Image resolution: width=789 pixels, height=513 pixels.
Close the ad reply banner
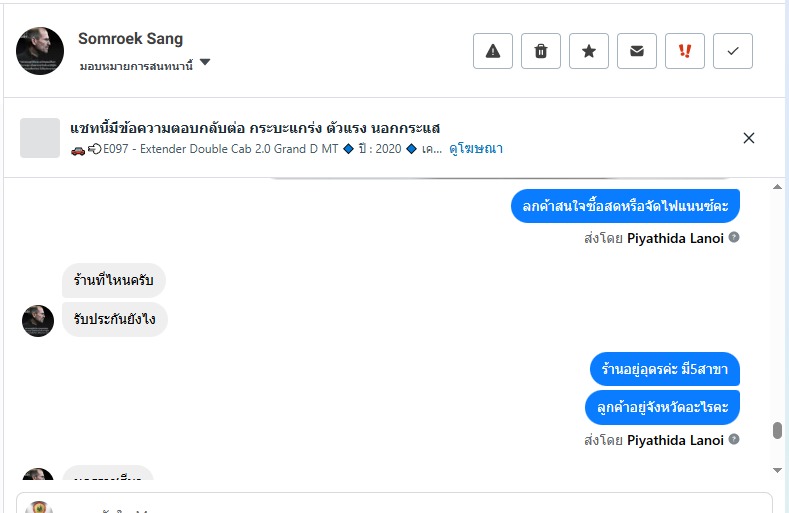click(749, 138)
